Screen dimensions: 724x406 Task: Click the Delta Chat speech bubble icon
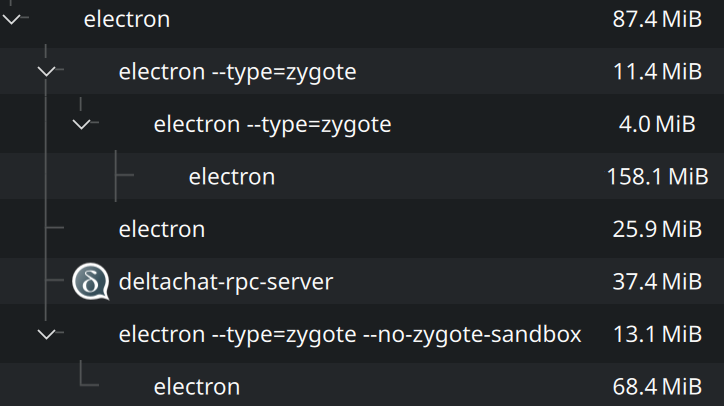91,281
